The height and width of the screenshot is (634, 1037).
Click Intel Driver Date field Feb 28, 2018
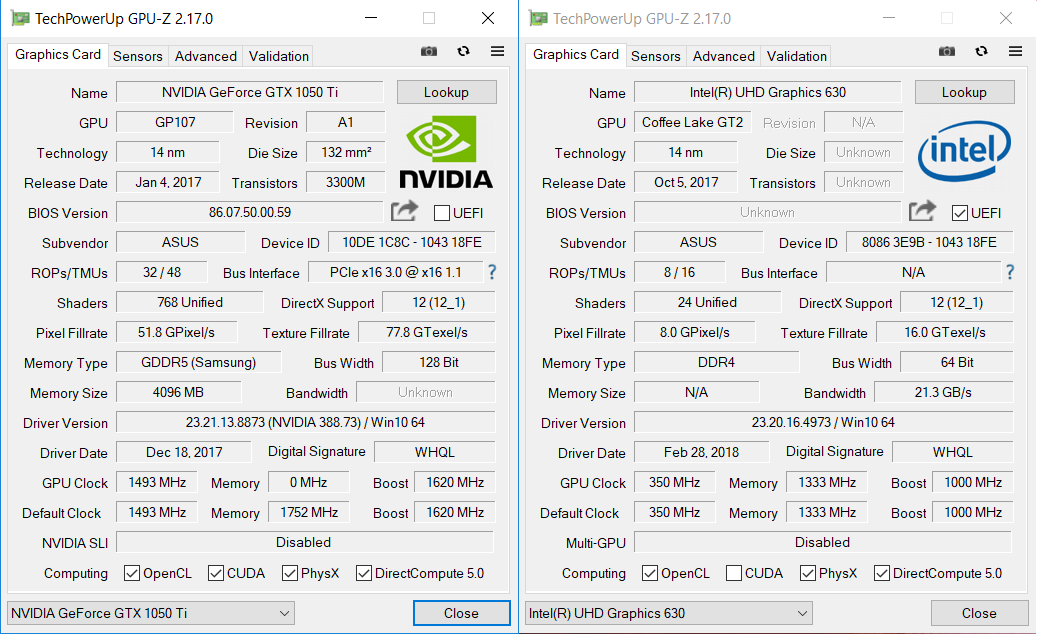pos(701,452)
